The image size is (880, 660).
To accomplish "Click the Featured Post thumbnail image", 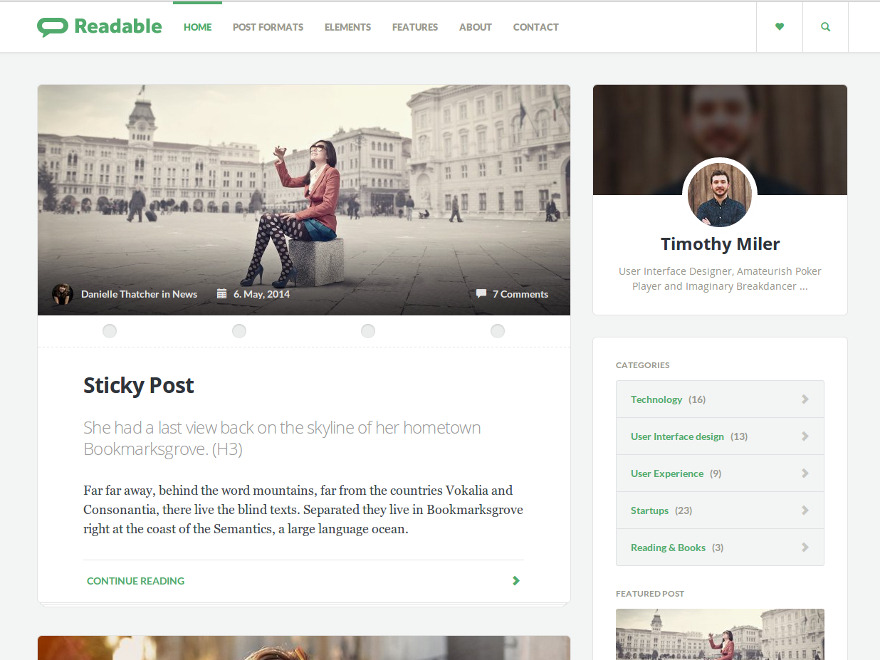I will click(x=719, y=634).
